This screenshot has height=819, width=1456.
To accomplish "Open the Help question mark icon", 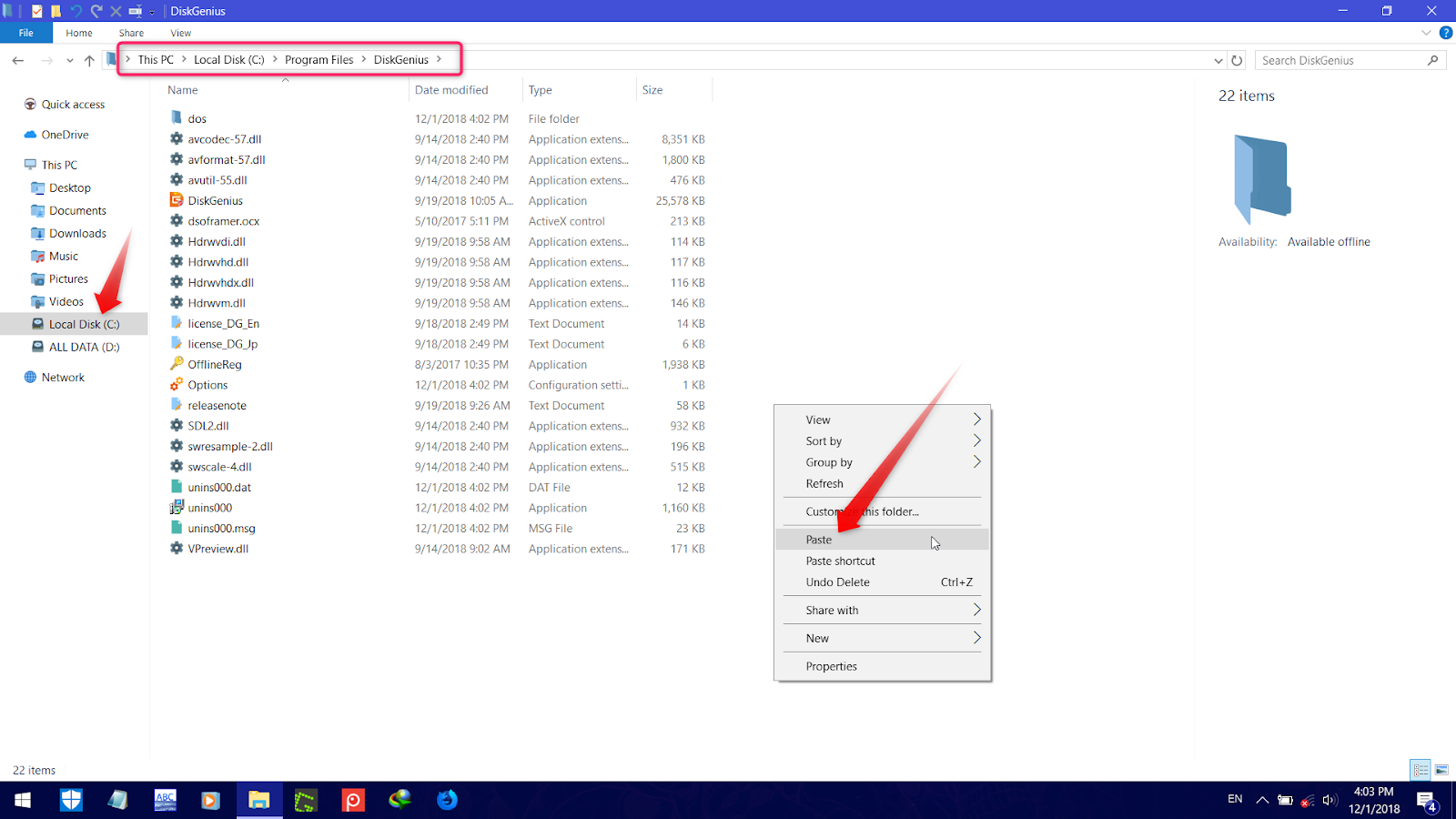I will (x=1445, y=33).
